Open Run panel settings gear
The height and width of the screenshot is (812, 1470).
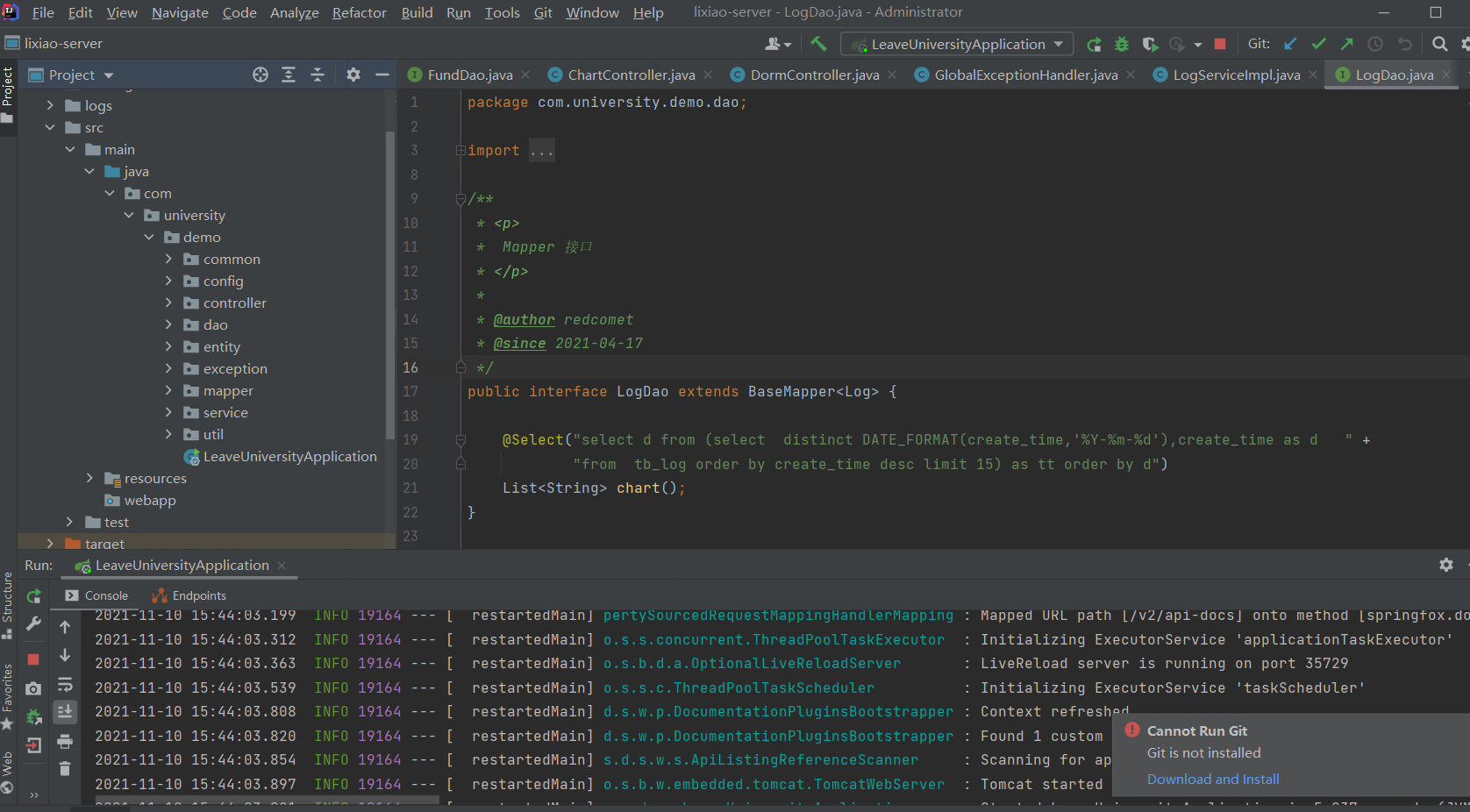1446,566
